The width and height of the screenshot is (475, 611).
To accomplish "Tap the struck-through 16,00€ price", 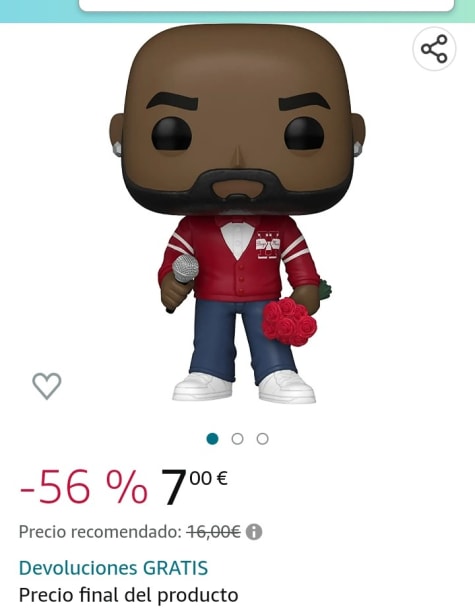I will 214,531.
